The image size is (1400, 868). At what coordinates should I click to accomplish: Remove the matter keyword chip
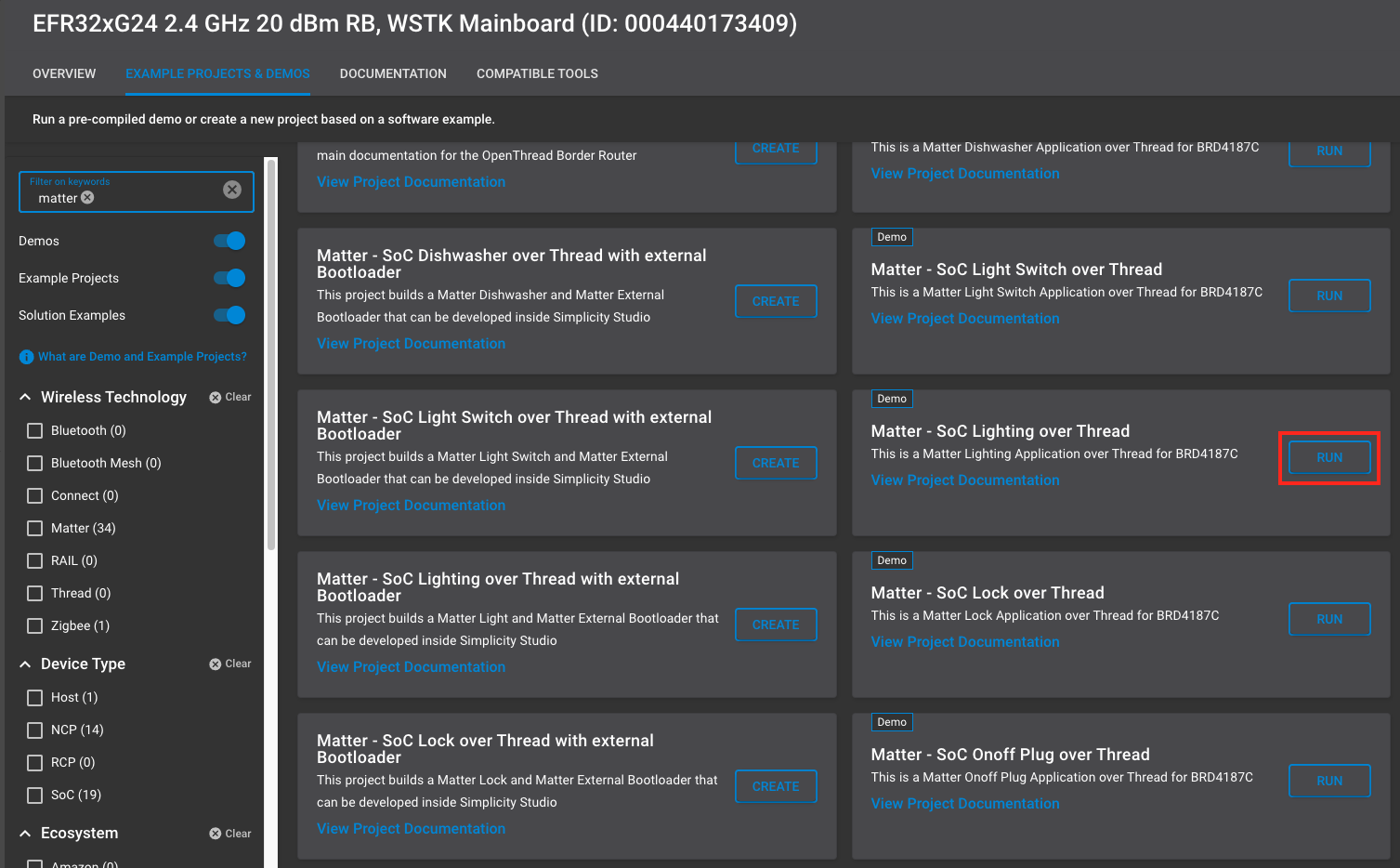click(x=87, y=198)
